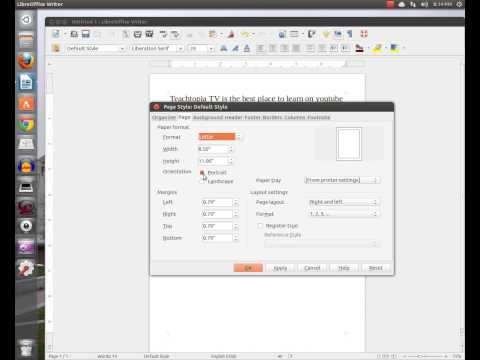The height and width of the screenshot is (360, 480).
Task: Click the Print toolbar icon
Action: click(x=137, y=34)
